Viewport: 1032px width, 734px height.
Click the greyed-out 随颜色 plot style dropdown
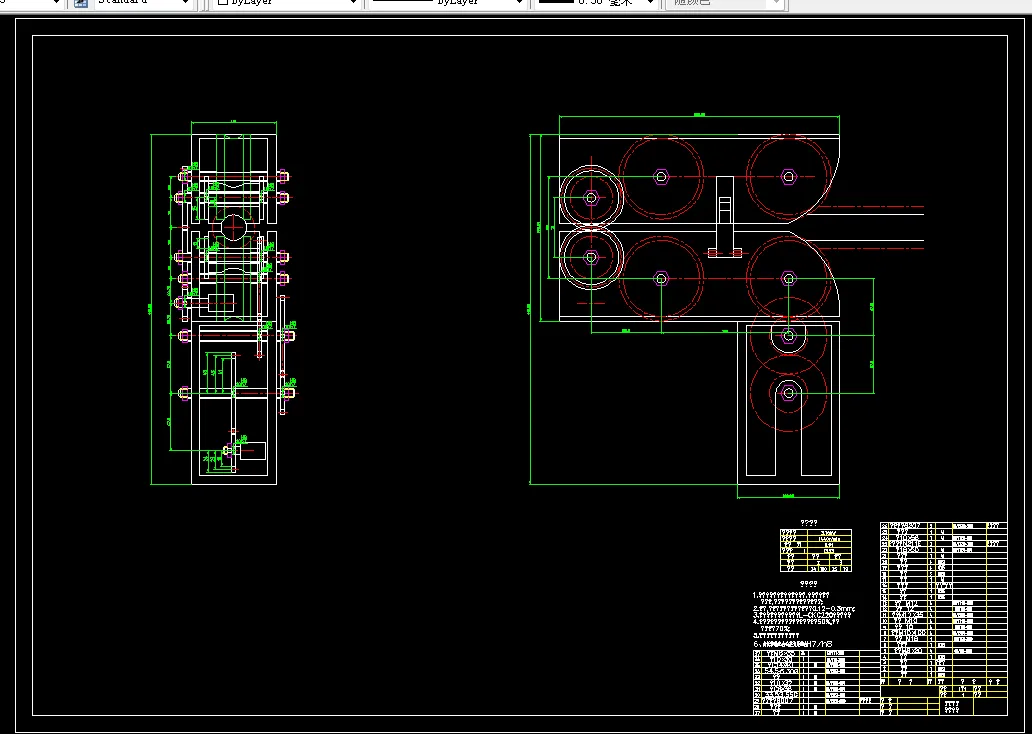[725, 3]
